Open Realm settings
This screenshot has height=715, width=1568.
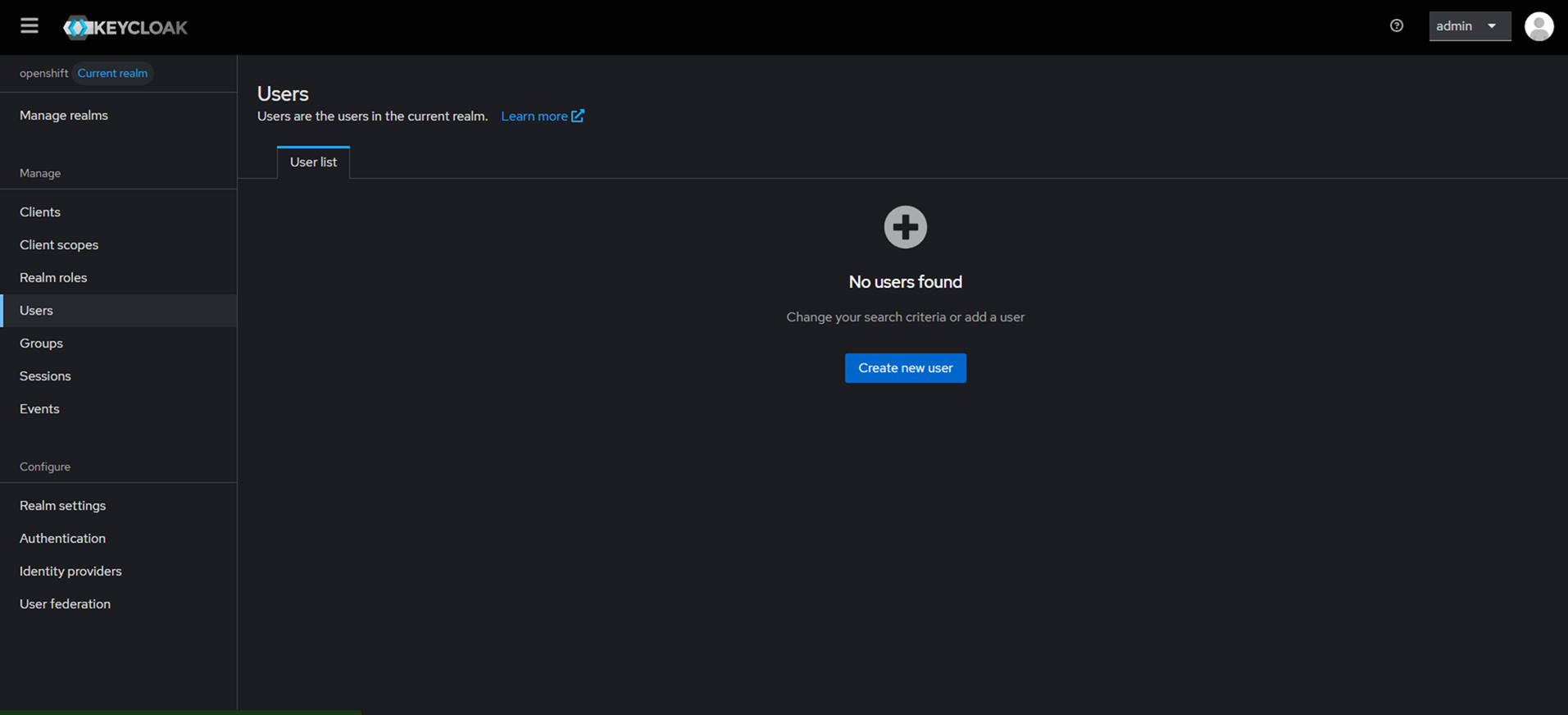(62, 506)
